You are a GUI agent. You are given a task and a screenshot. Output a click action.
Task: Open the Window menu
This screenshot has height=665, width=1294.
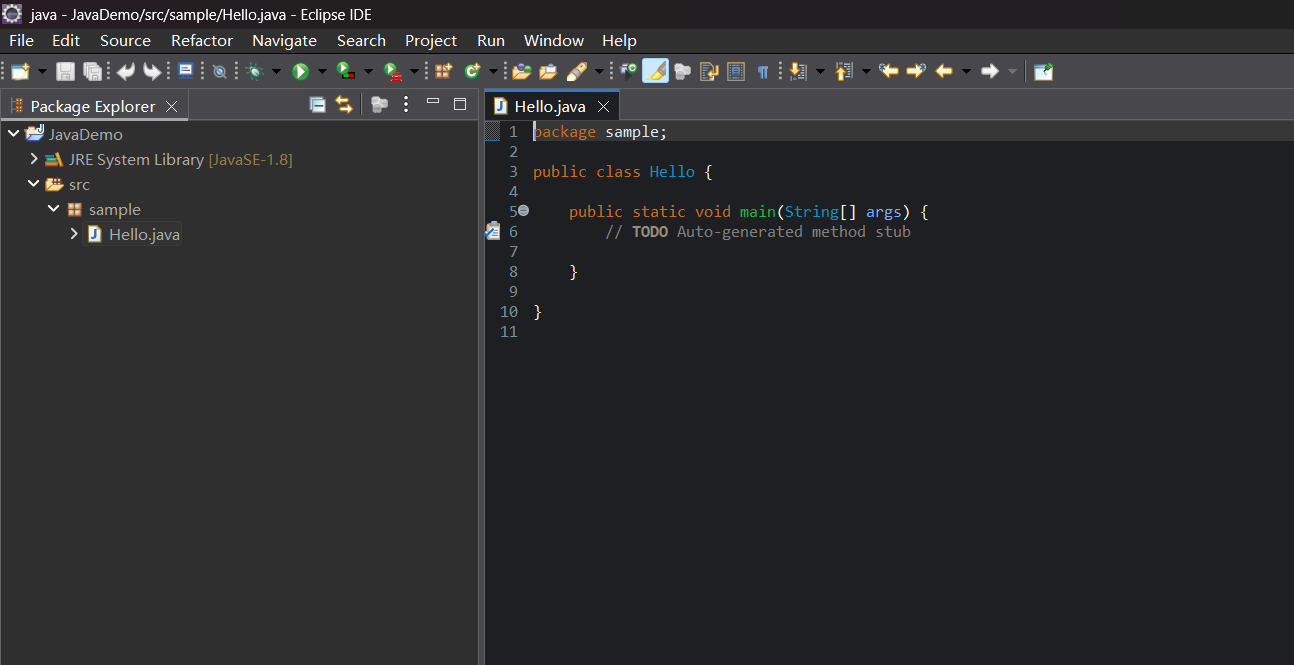(554, 40)
